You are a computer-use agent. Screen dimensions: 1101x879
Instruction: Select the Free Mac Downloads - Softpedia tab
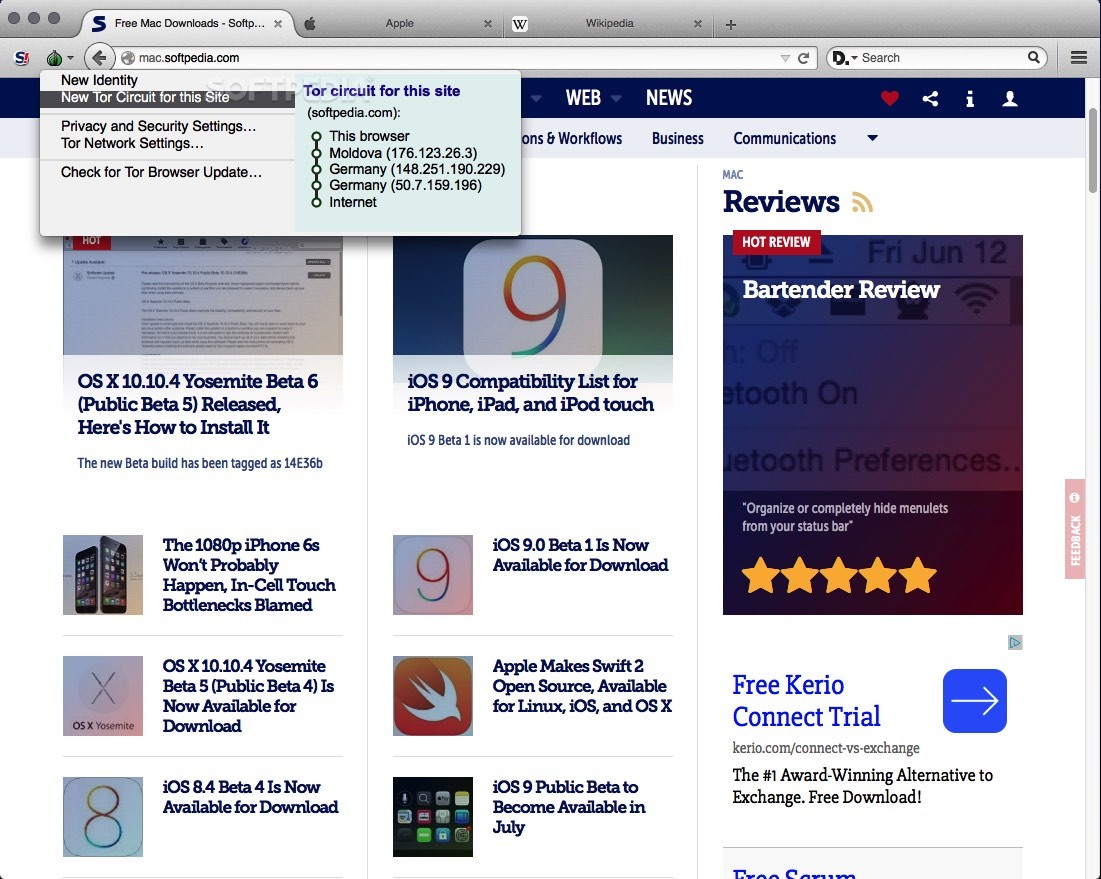click(189, 23)
